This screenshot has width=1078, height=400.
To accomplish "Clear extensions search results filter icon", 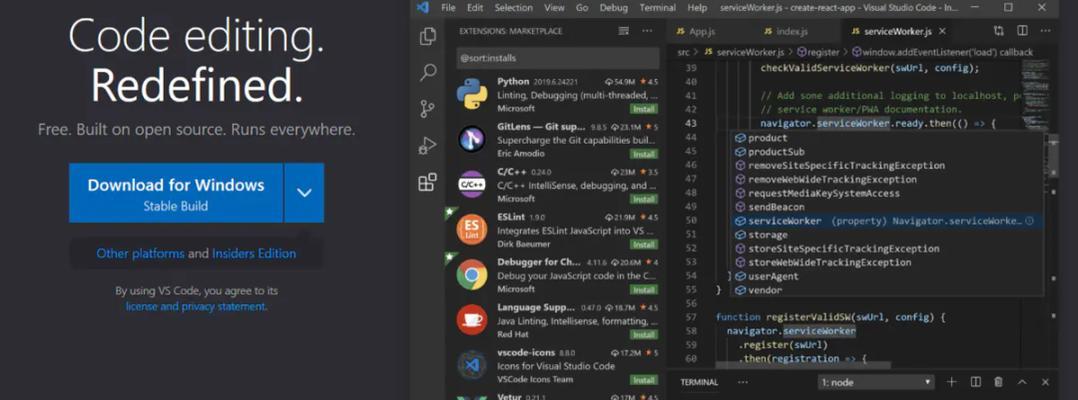I will tap(624, 31).
